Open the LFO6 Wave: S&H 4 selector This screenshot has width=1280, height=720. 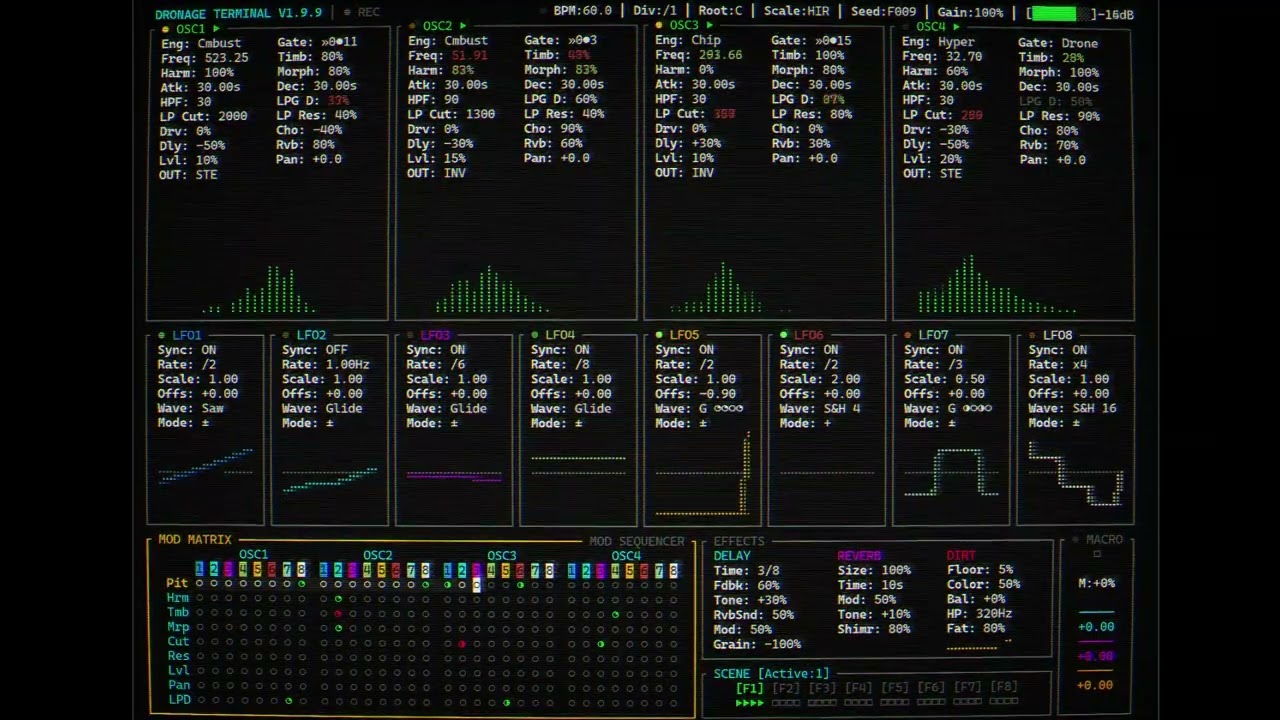tap(820, 408)
